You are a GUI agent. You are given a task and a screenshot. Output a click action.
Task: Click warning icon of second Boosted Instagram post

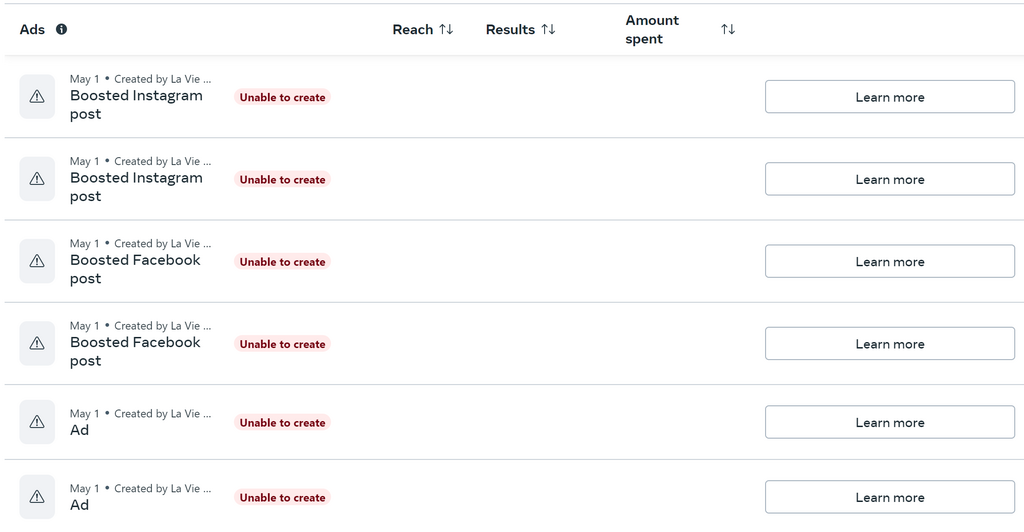(37, 179)
